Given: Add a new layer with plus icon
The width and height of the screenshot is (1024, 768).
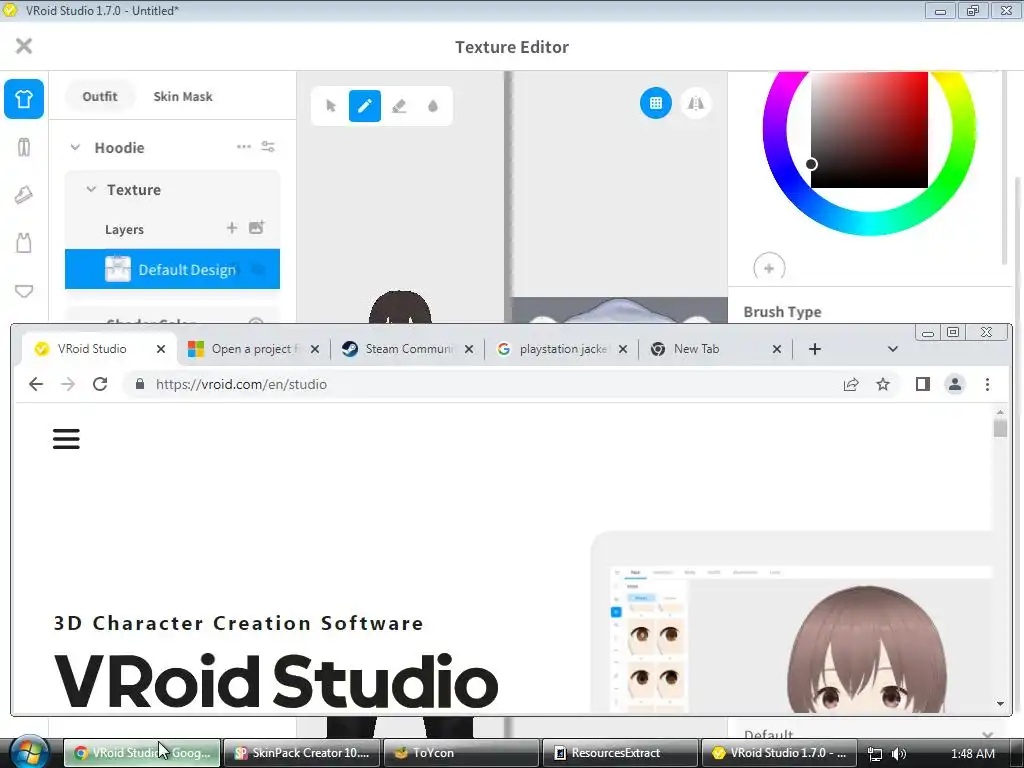Looking at the screenshot, I should (232, 227).
